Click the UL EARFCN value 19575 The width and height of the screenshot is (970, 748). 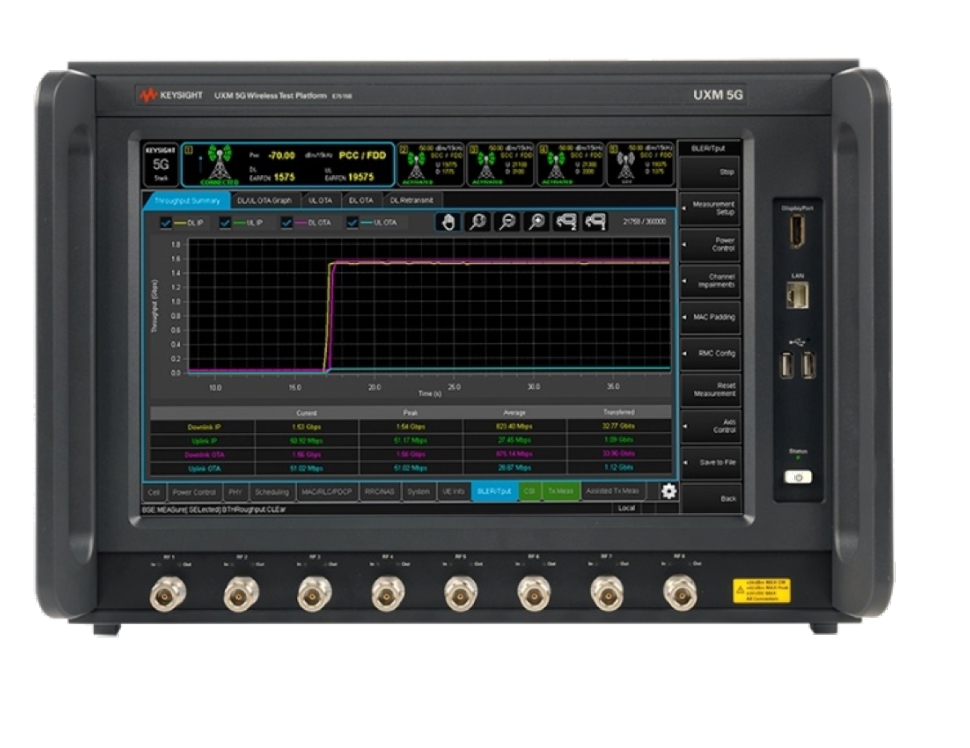tap(361, 177)
